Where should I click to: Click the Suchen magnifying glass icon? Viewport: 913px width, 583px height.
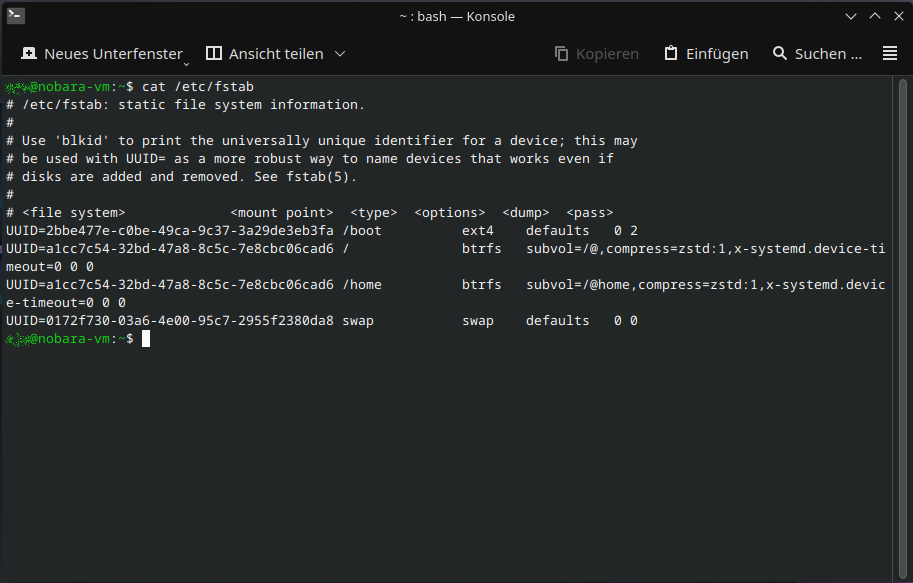[780, 54]
